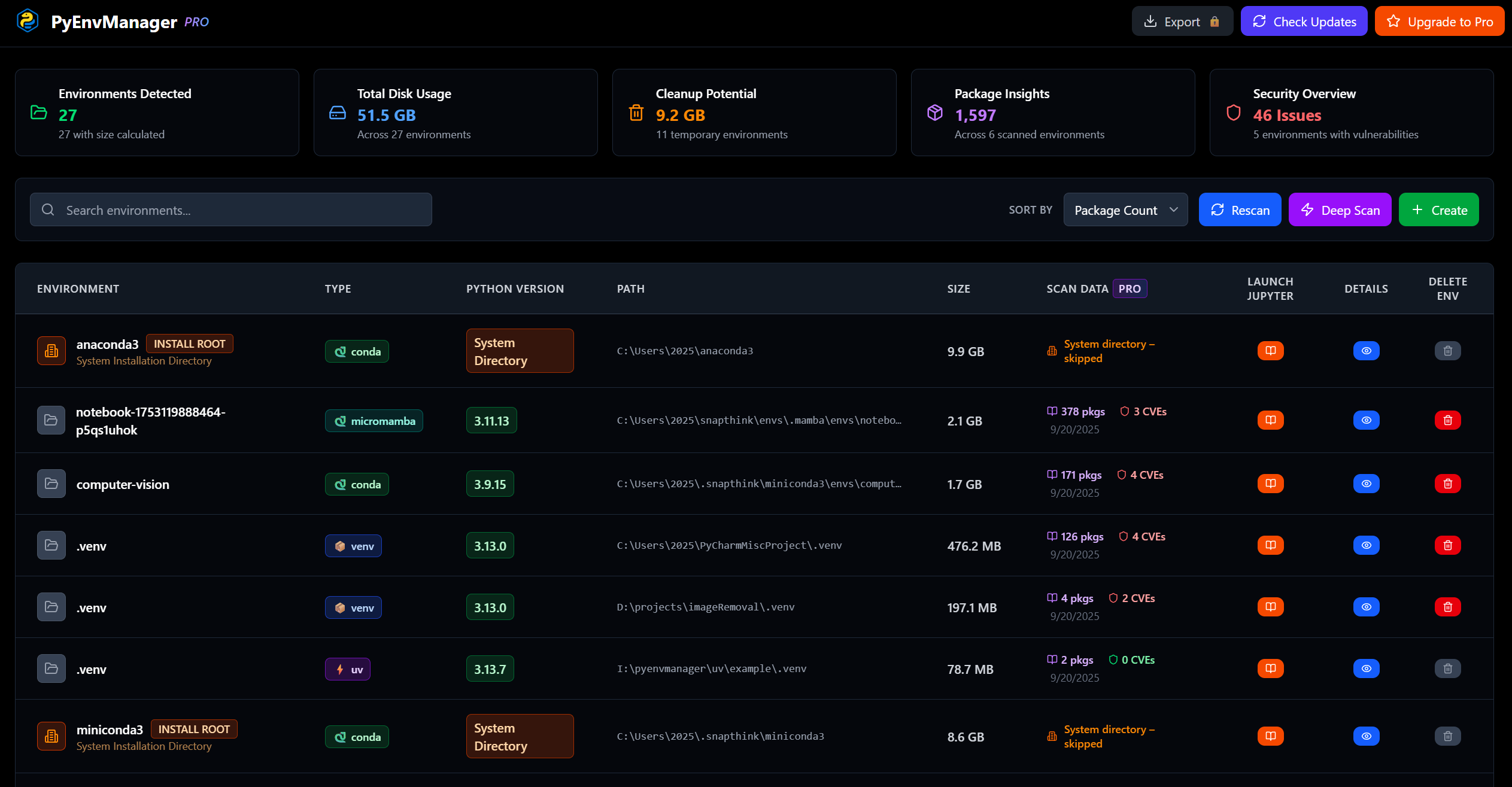Delete the notebook-1753119888464 micromamba environment
1512x787 pixels.
(x=1447, y=420)
